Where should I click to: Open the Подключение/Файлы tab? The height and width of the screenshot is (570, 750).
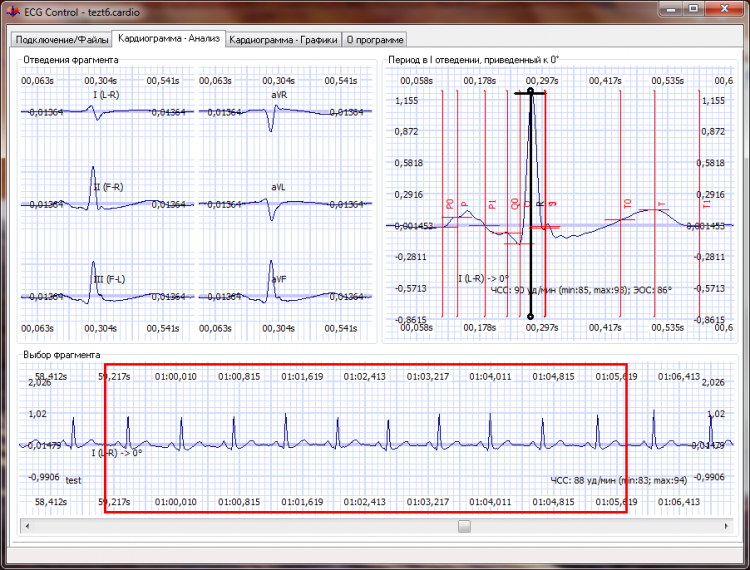pos(62,40)
